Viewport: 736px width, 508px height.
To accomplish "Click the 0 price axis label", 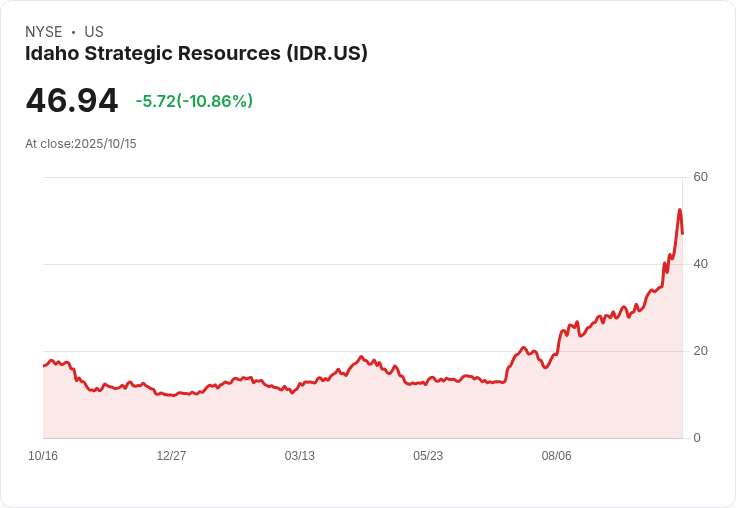I will (x=697, y=438).
